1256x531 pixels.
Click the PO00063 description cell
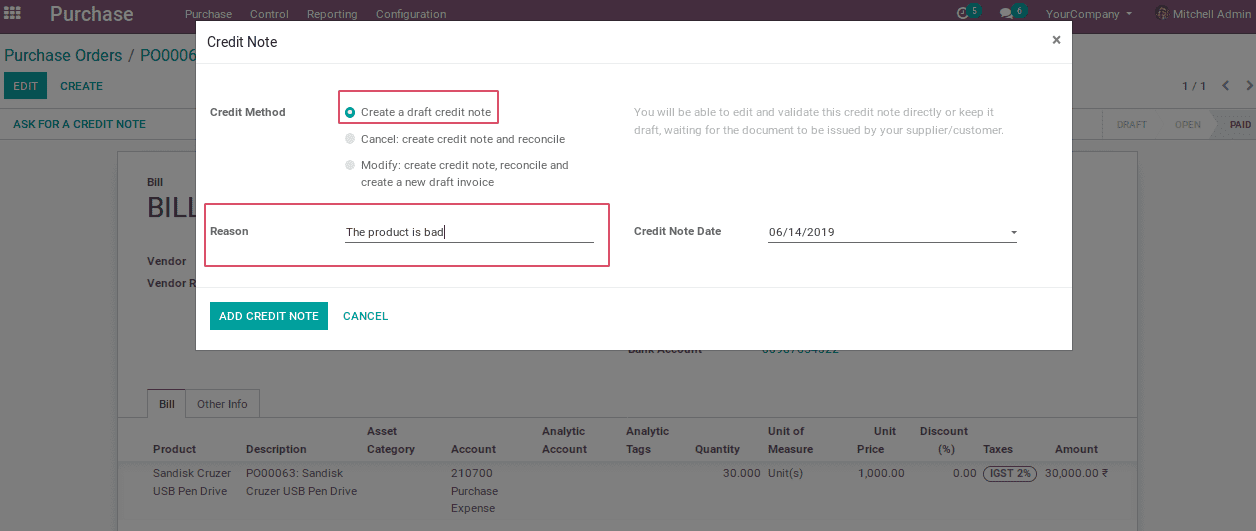coord(301,482)
